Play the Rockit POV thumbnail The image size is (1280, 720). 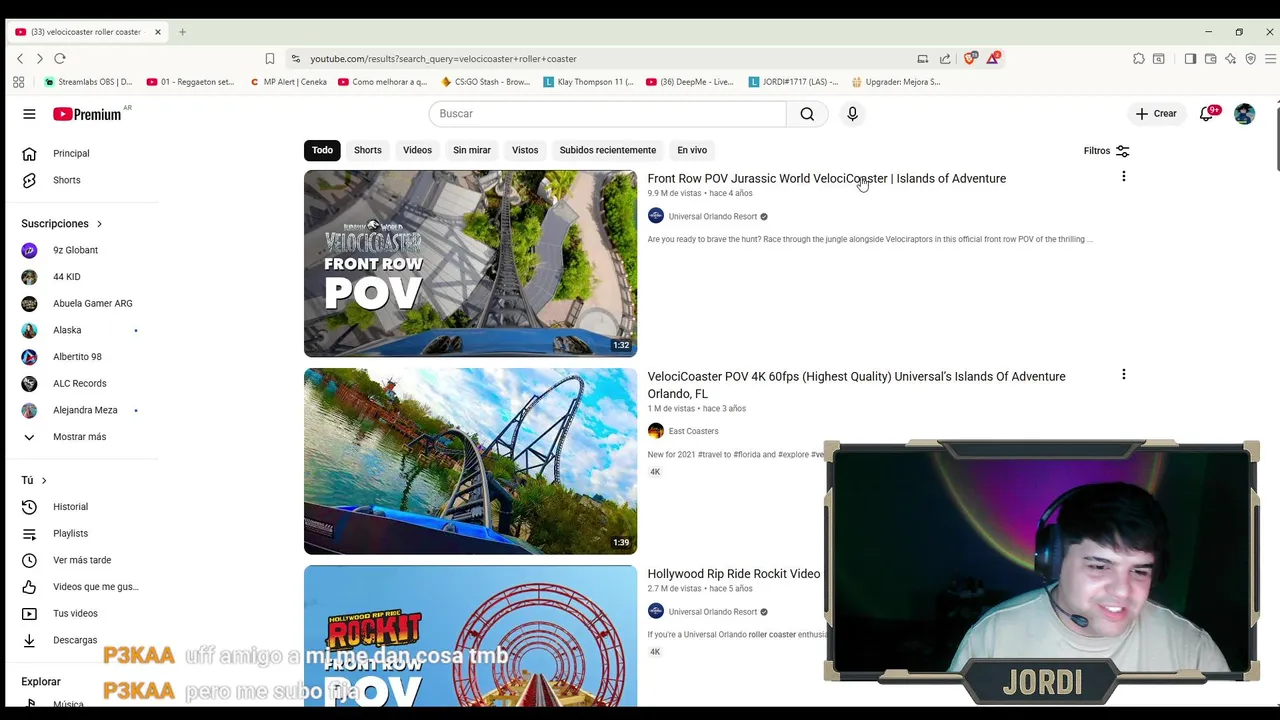click(470, 636)
